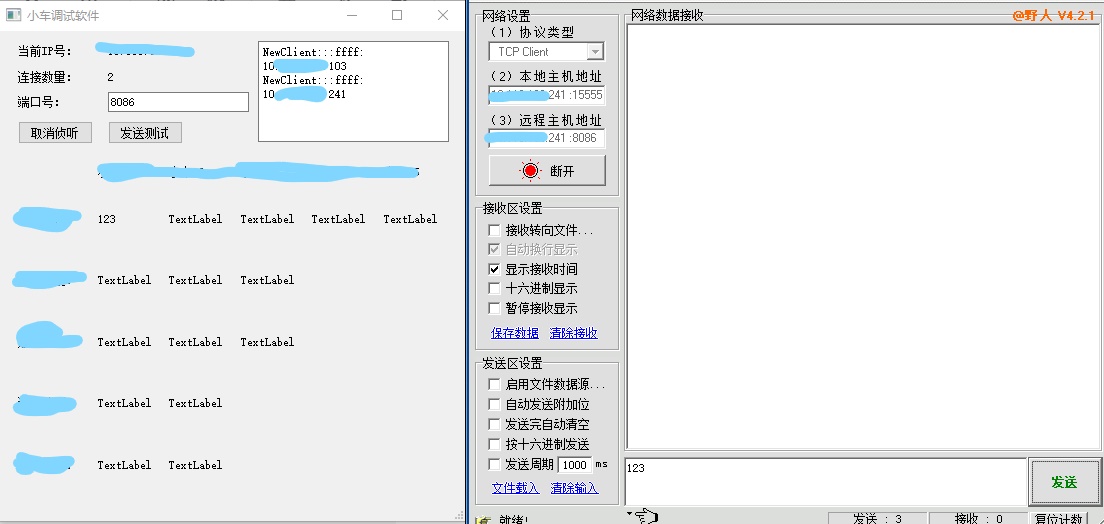Close the 小车调试软件 window
This screenshot has height=524, width=1104.
coord(443,15)
